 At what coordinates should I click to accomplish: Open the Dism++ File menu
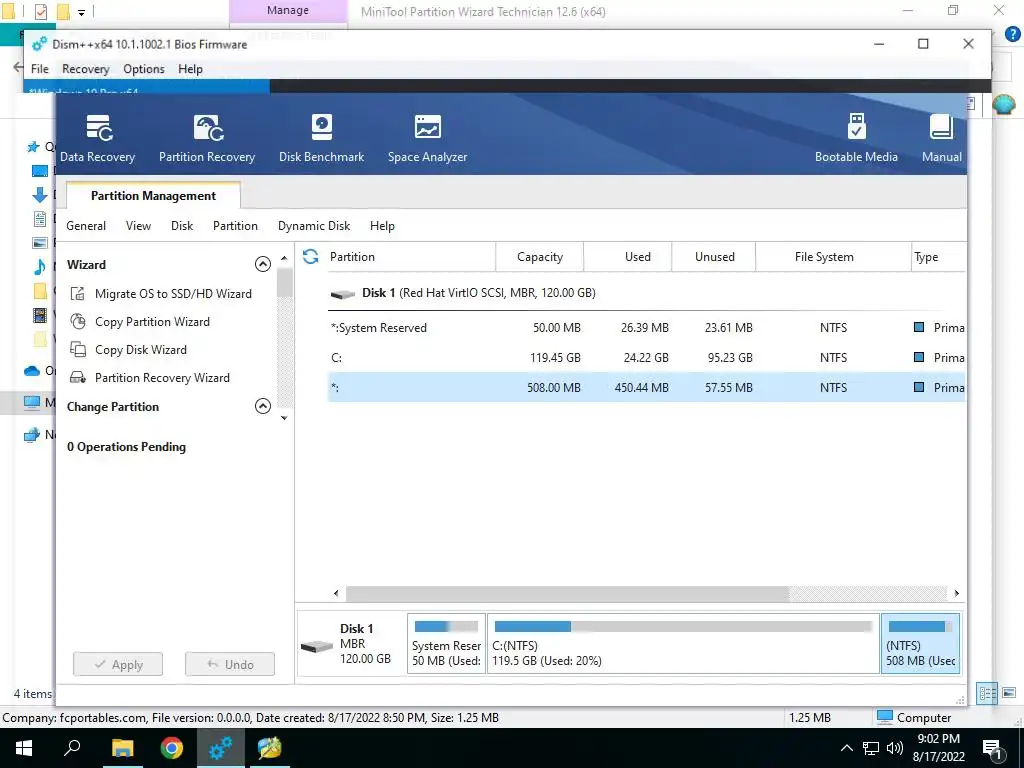click(x=40, y=69)
